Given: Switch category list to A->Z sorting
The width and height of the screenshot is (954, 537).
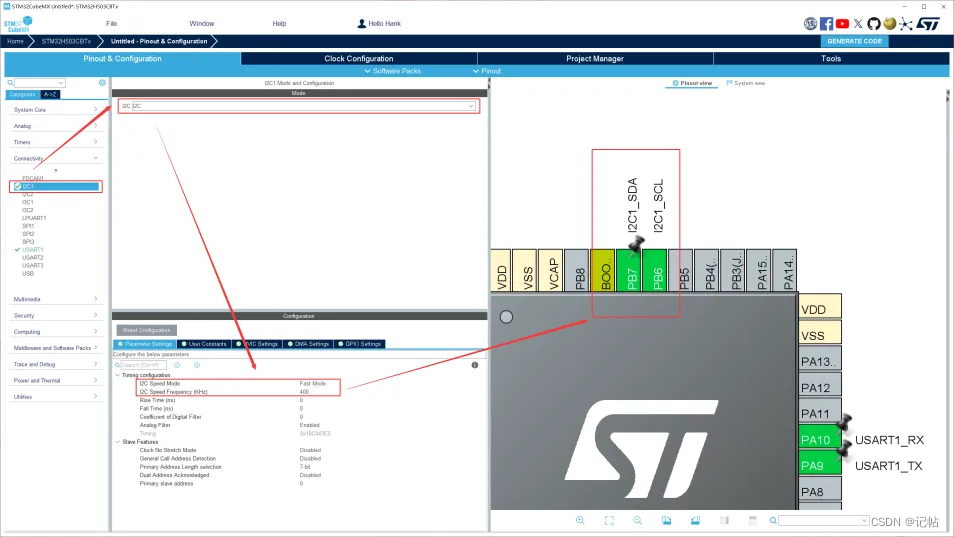Looking at the screenshot, I should [x=50, y=95].
